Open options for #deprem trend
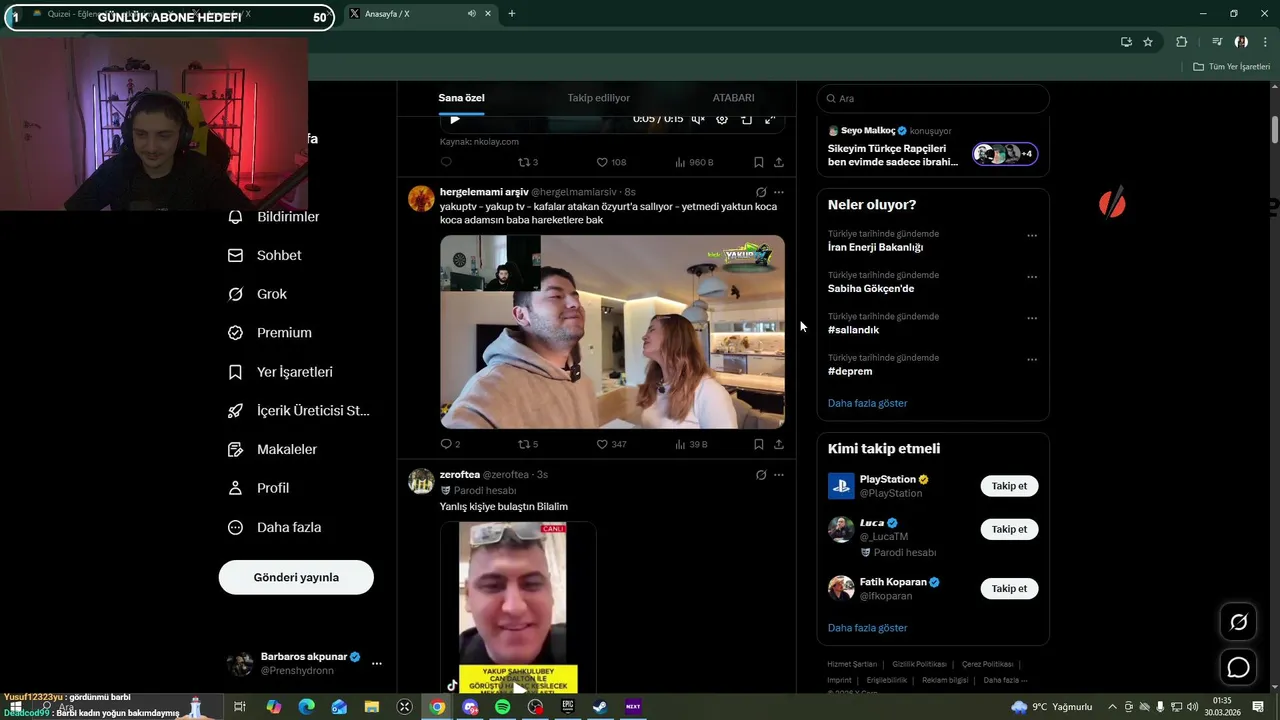The height and width of the screenshot is (720, 1280). [x=1032, y=359]
